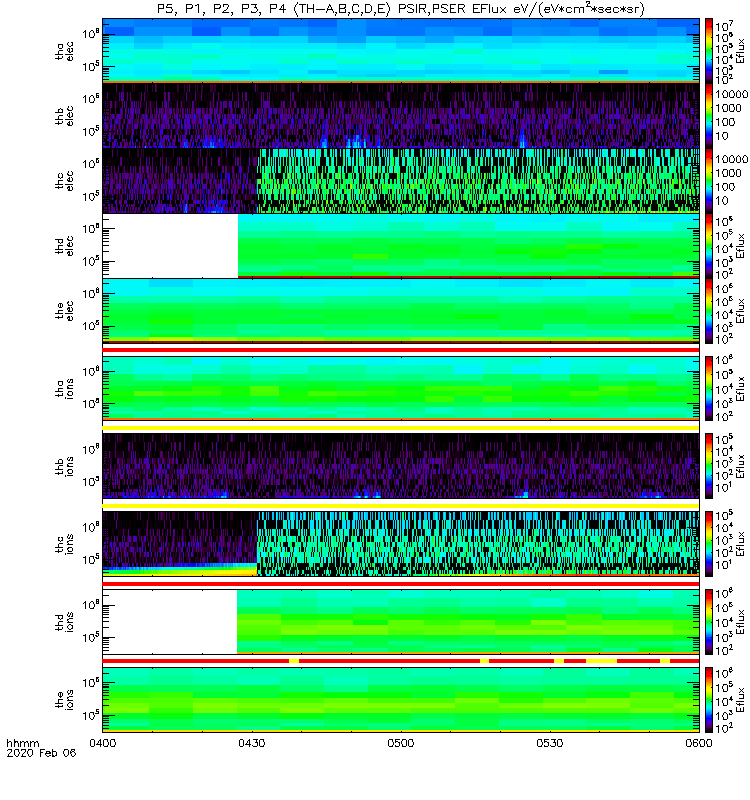Image resolution: width=750 pixels, height=800 pixels.
Task: Select the 'tha elec' y-axis label
Action: pyautogui.click(x=64, y=51)
